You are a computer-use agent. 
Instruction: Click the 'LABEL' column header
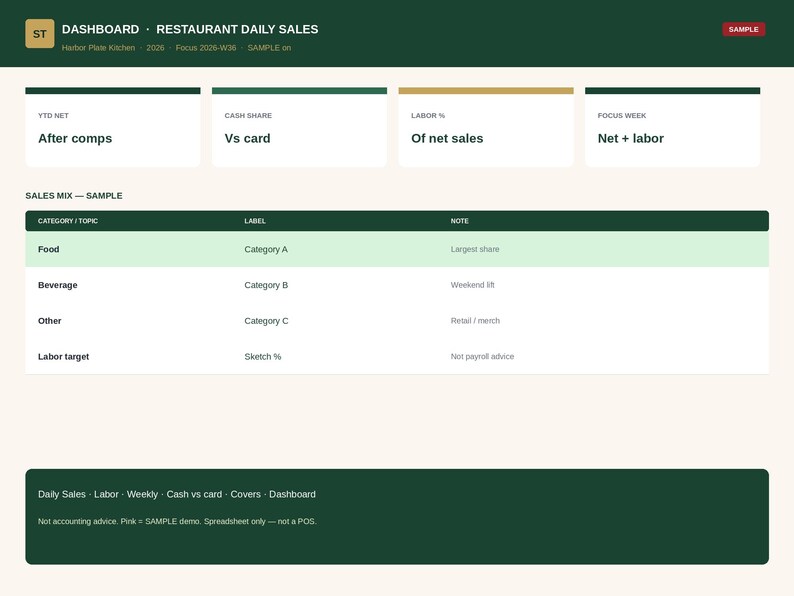coord(255,221)
